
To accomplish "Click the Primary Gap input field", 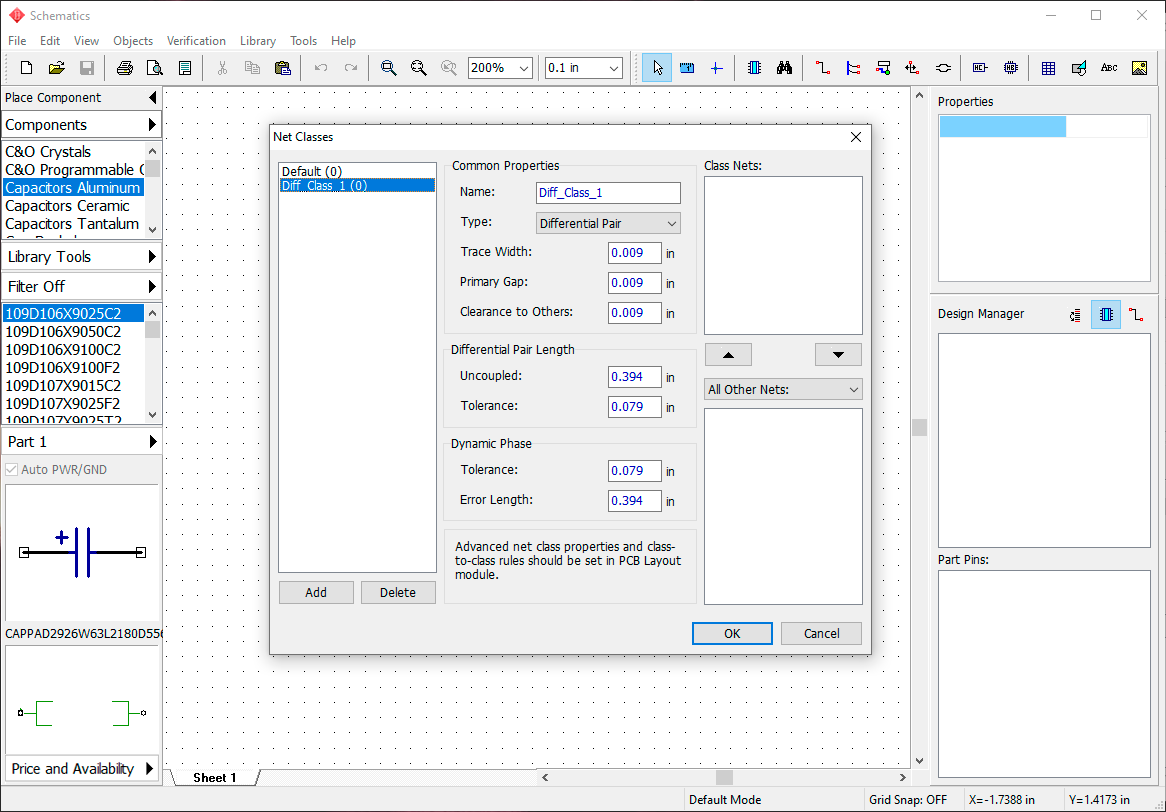I will click(x=634, y=283).
